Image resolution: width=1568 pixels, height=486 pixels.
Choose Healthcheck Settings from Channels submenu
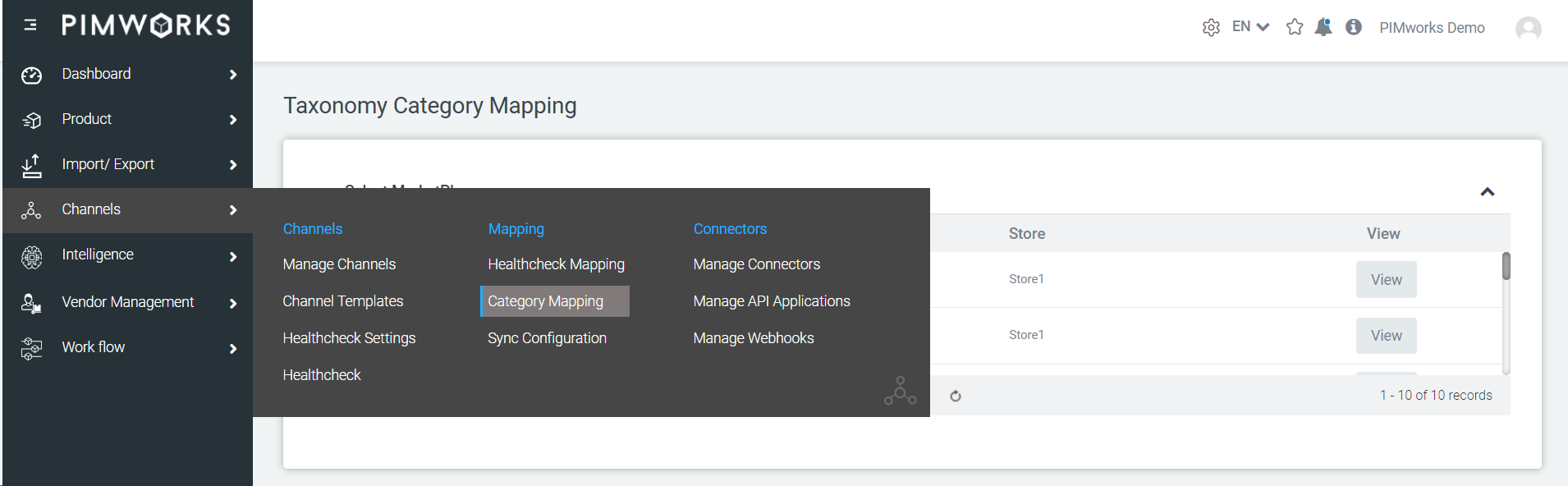pyautogui.click(x=349, y=338)
